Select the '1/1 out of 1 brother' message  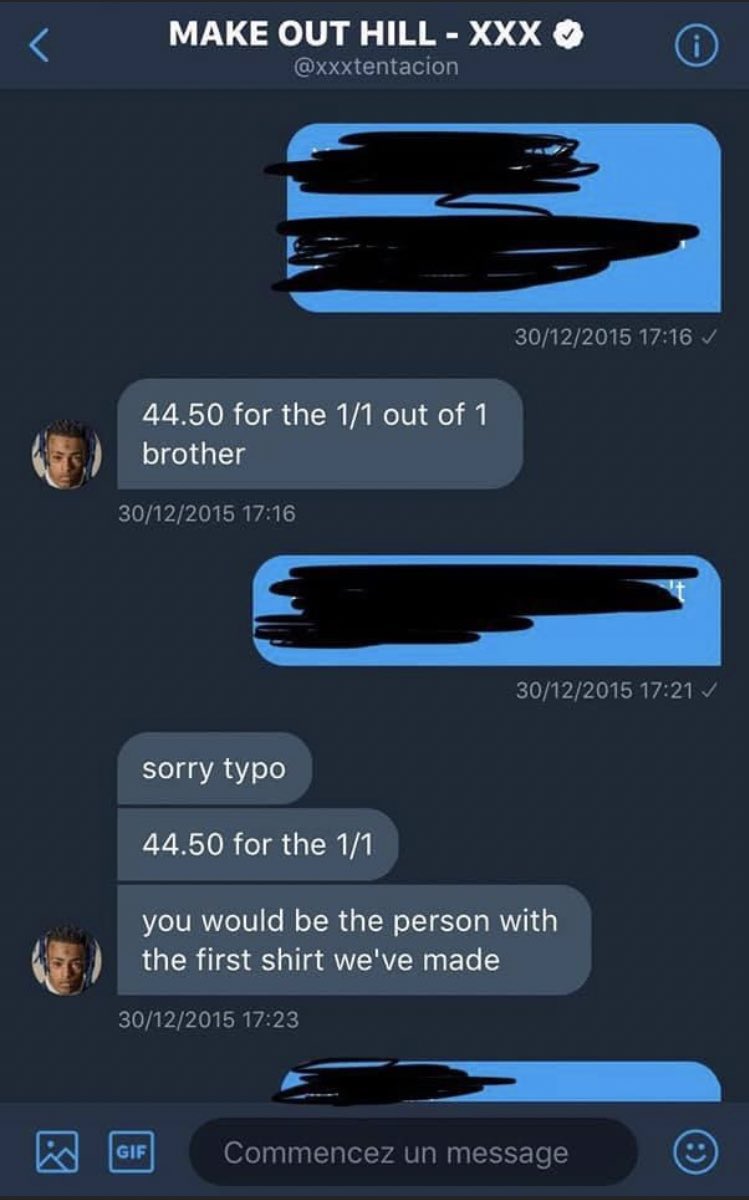tap(320, 433)
